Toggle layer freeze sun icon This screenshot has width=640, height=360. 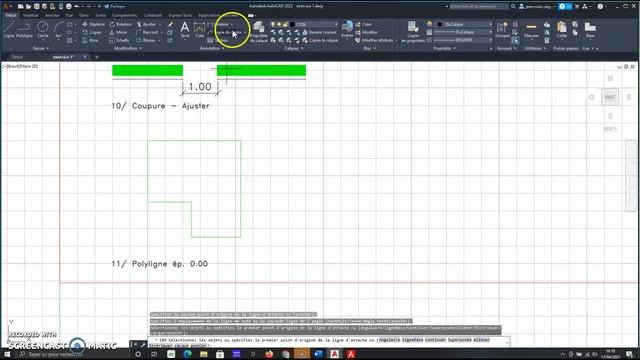[279, 24]
